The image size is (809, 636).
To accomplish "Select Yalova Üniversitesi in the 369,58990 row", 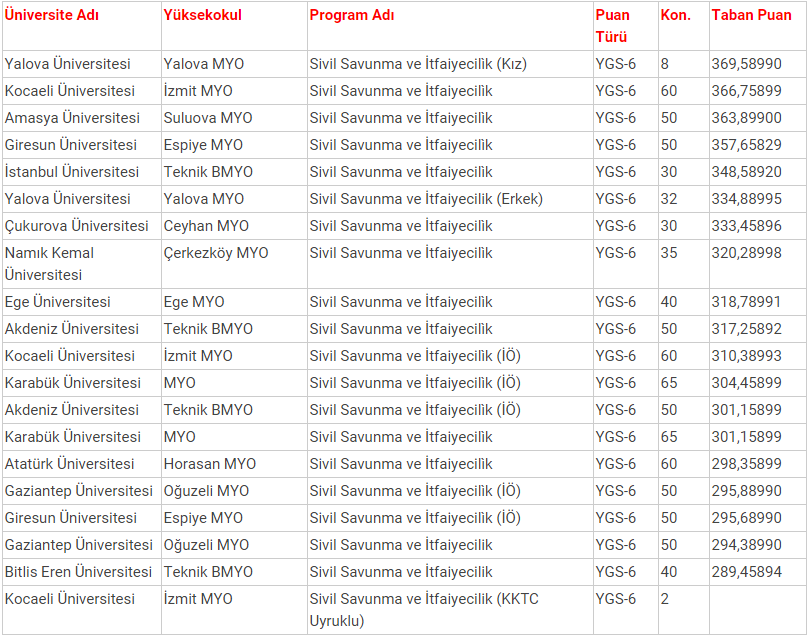I will [x=68, y=64].
